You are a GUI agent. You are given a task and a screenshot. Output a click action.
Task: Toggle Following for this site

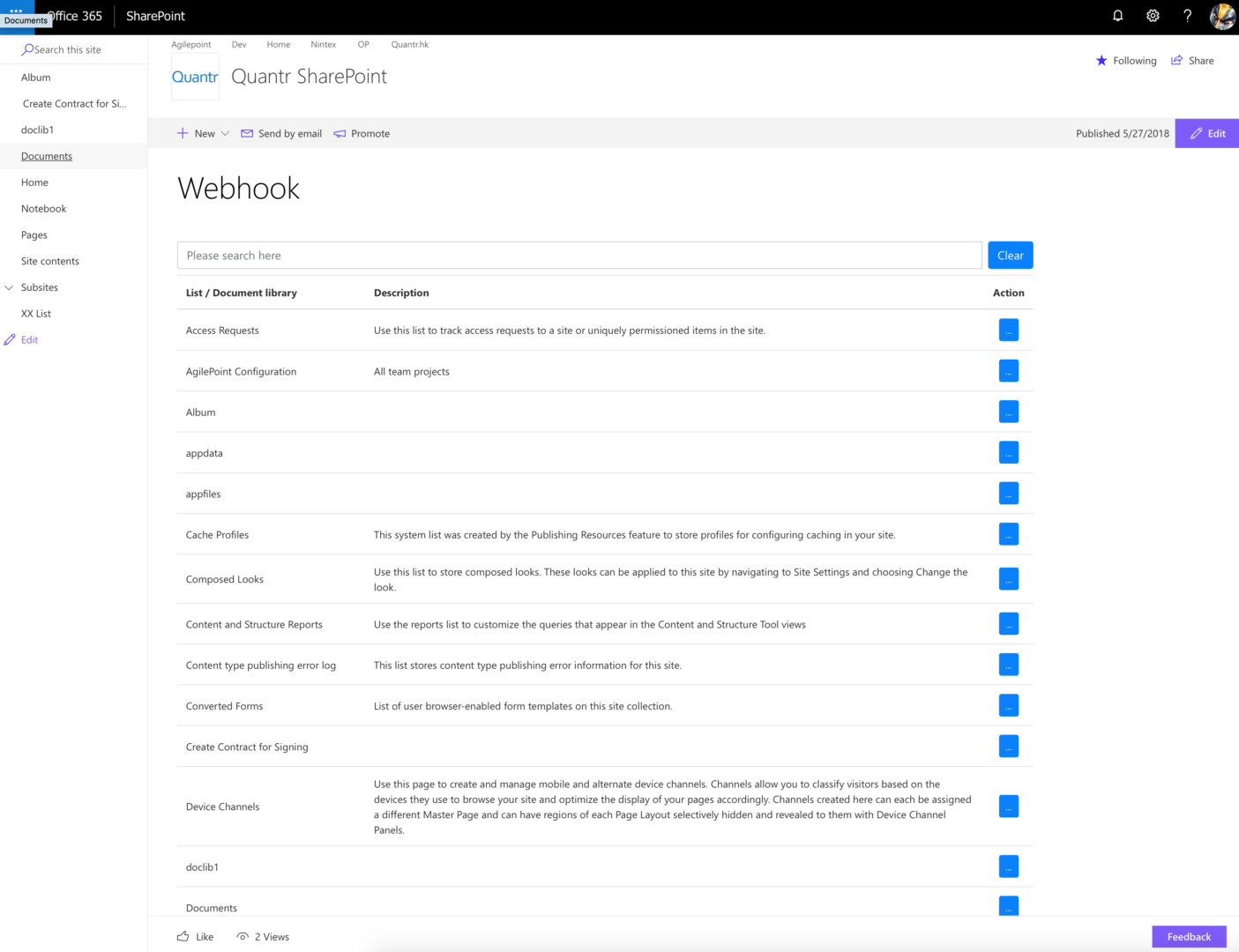[1101, 60]
